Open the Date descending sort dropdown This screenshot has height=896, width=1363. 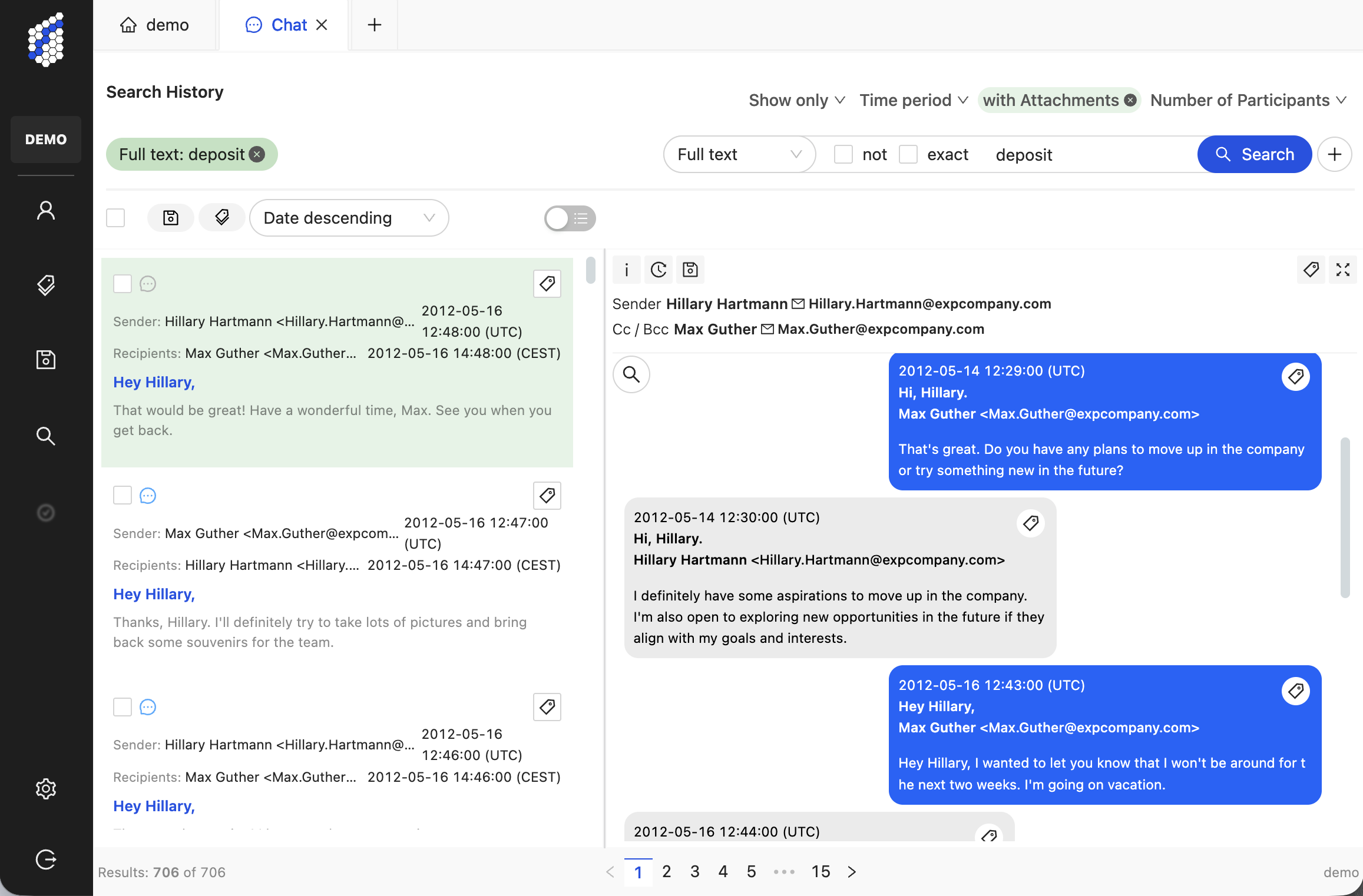click(x=349, y=218)
